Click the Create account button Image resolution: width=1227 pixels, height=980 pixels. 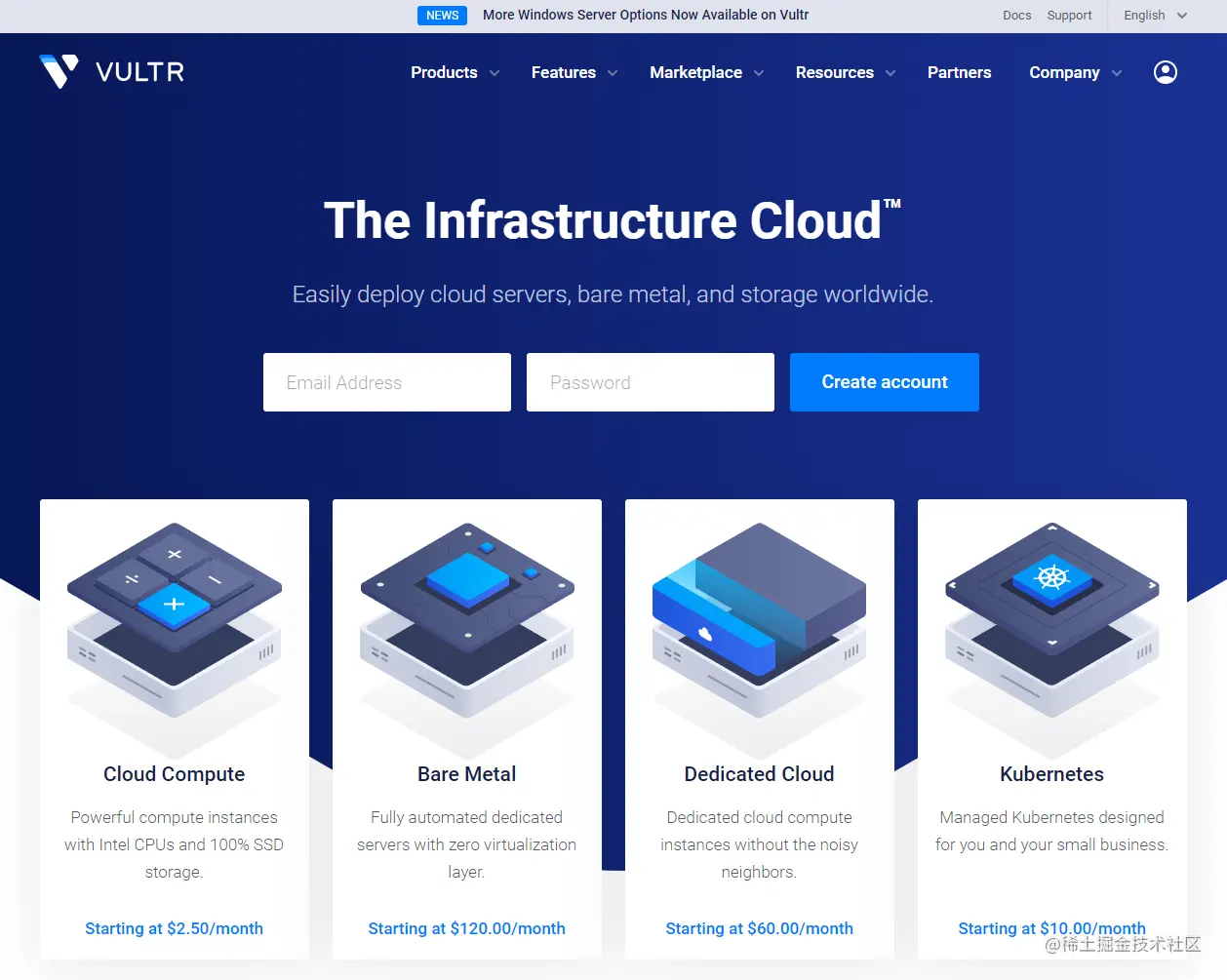pos(884,382)
